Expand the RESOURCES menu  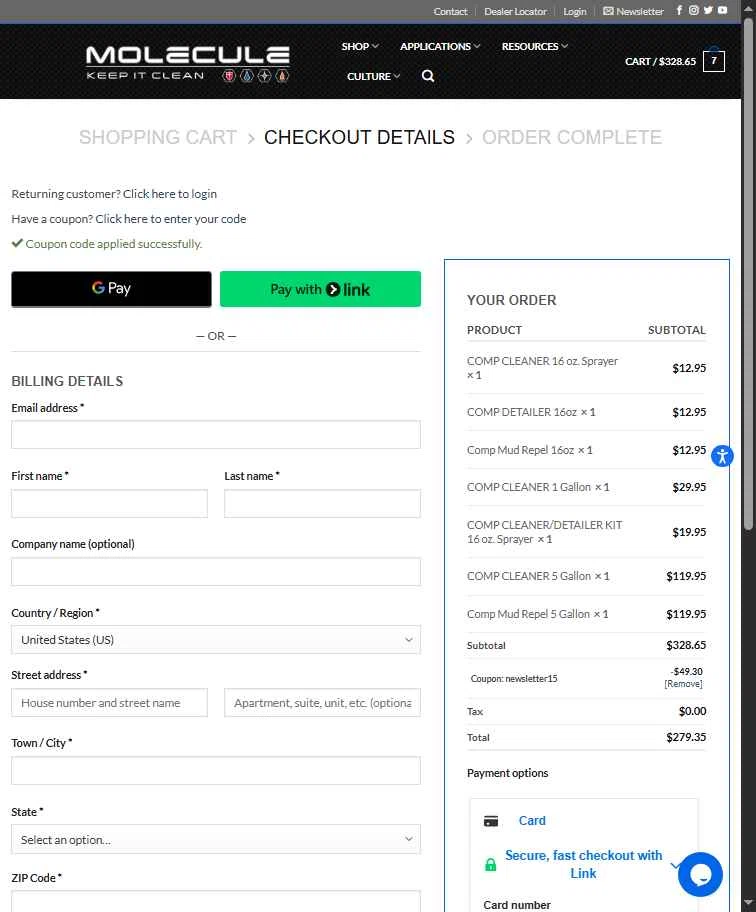[x=534, y=46]
